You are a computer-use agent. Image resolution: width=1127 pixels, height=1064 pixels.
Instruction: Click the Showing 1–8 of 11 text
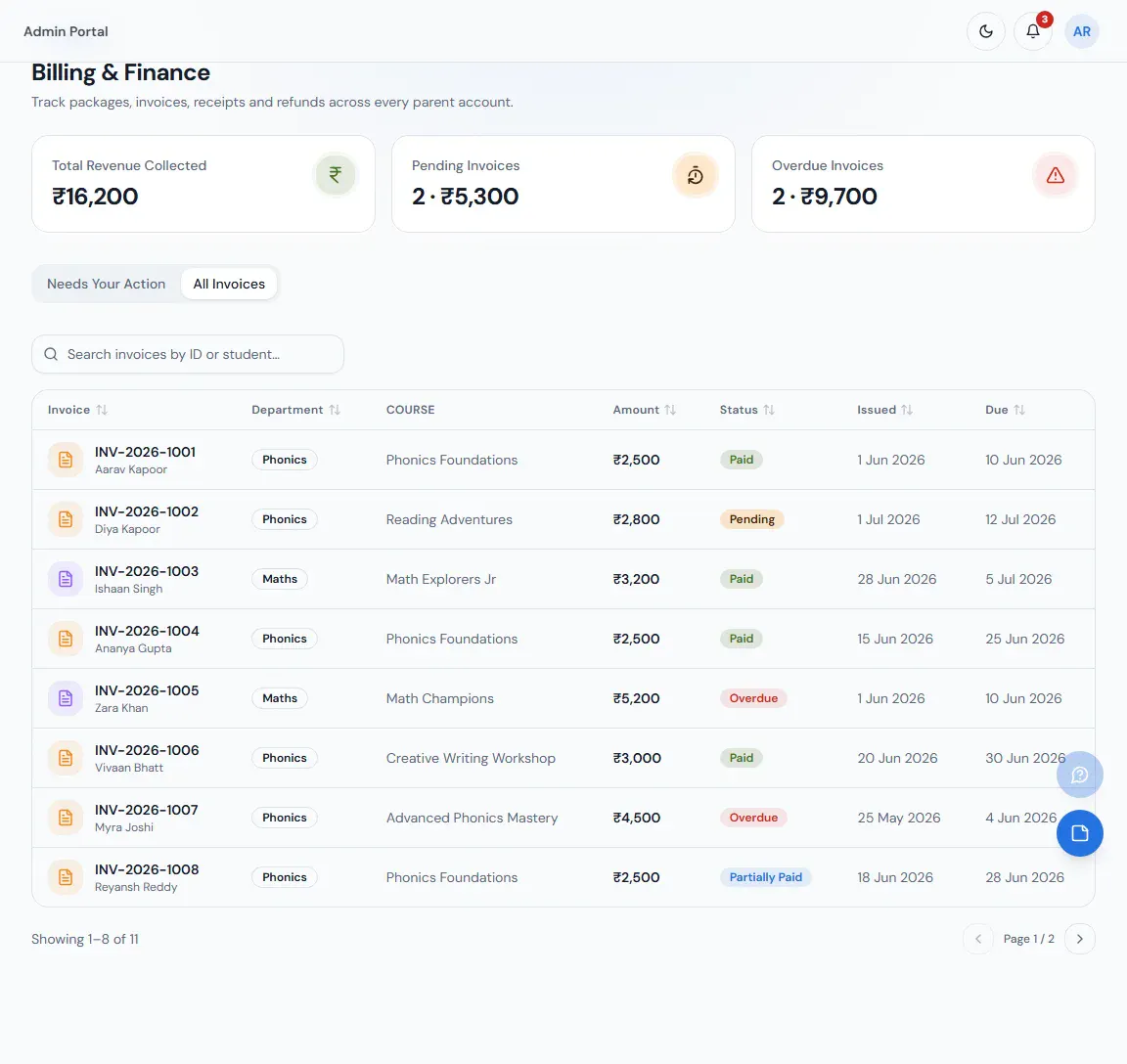pyautogui.click(x=85, y=939)
